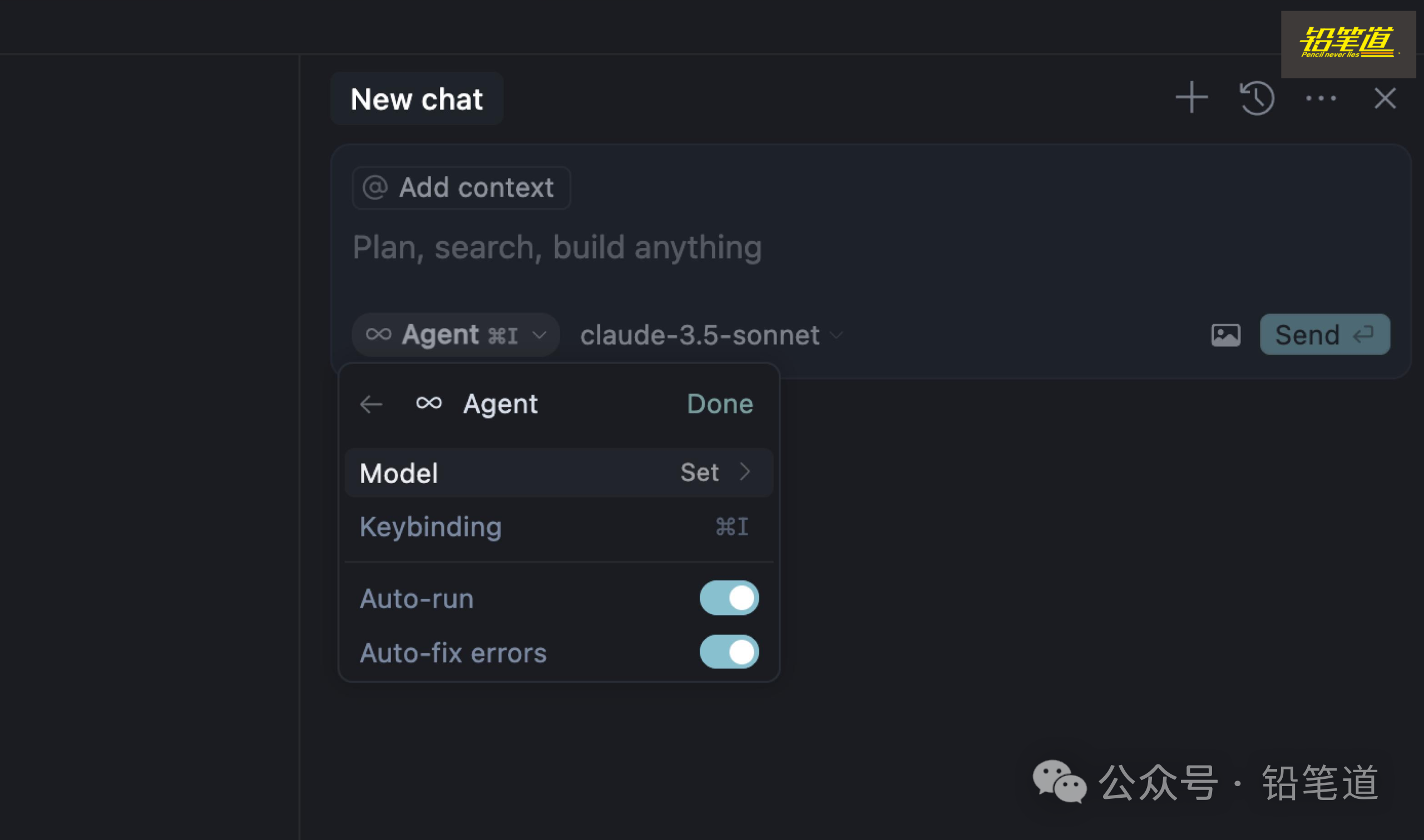Viewport: 1424px width, 840px height.
Task: Open the Agent mode dropdown
Action: pos(456,335)
